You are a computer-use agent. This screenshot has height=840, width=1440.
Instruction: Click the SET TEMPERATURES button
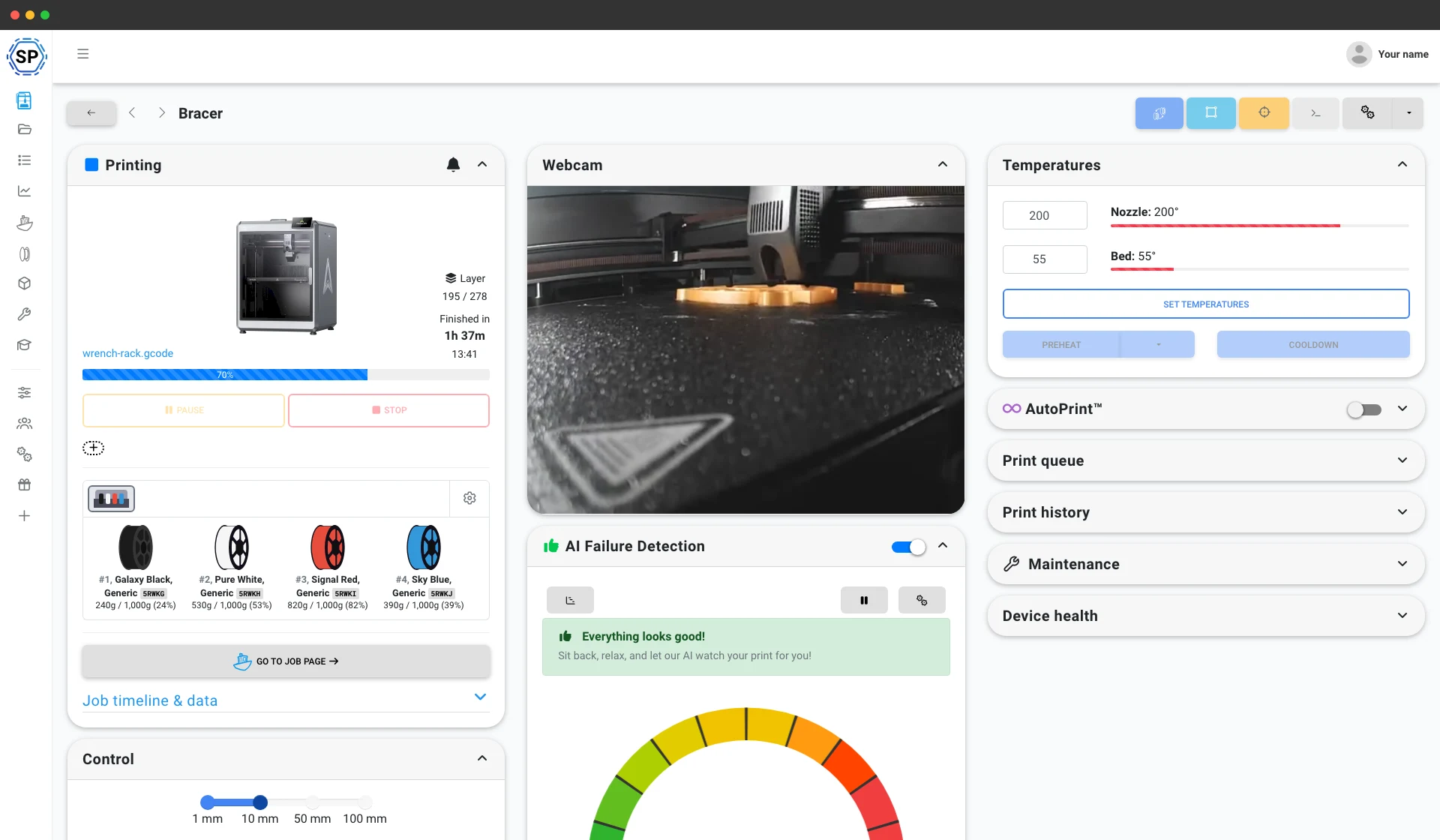click(x=1206, y=304)
